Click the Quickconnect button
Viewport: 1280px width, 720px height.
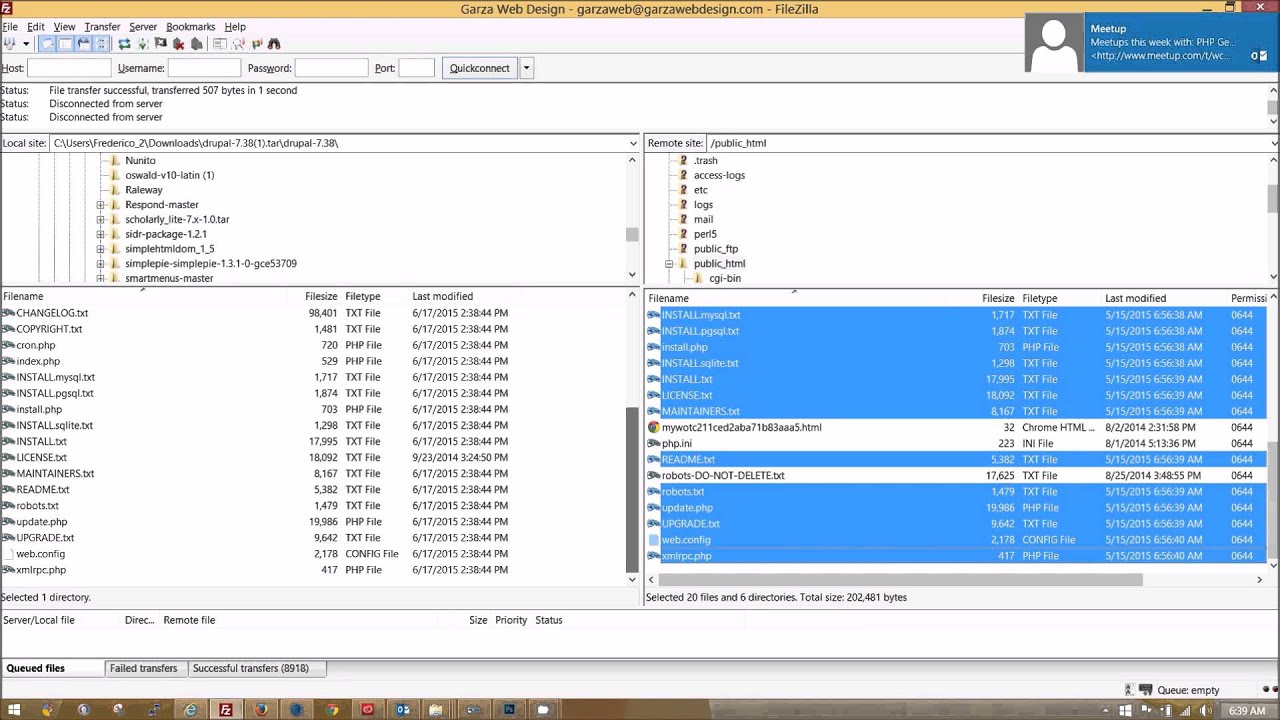[480, 68]
